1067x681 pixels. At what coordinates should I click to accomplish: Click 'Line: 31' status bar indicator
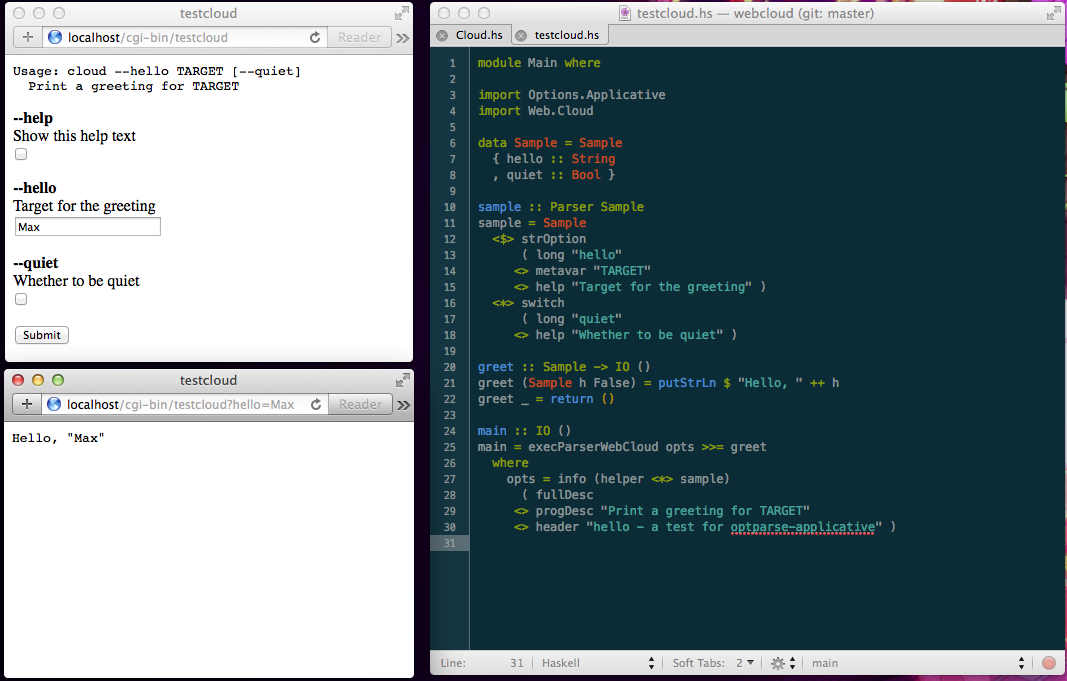pyautogui.click(x=482, y=663)
